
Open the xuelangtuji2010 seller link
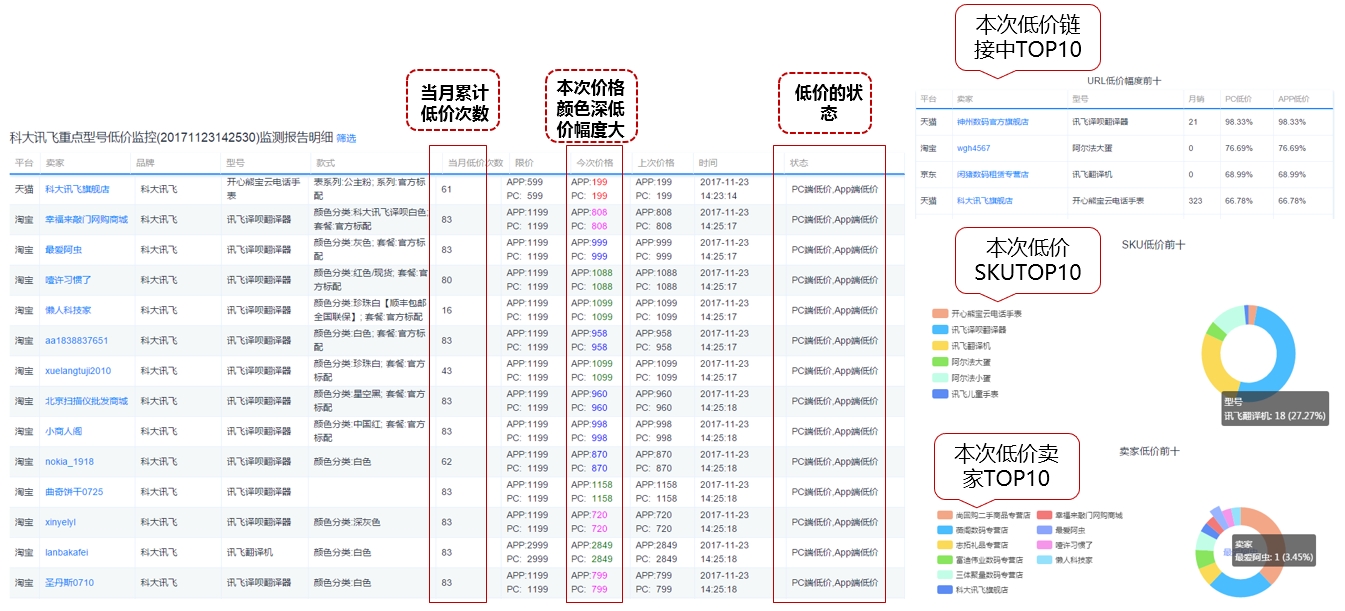78,371
